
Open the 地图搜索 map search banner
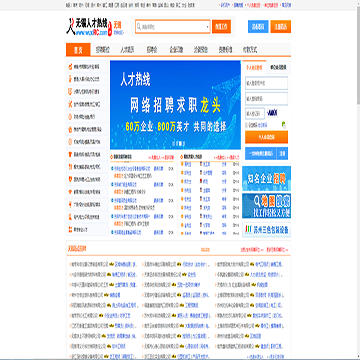click(266, 206)
